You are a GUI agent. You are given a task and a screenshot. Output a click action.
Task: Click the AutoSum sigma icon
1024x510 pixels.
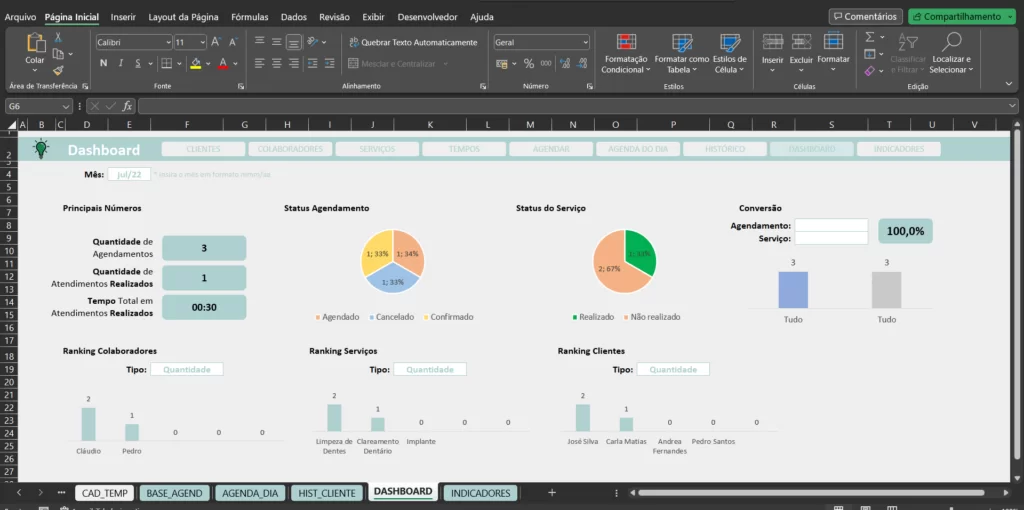pyautogui.click(x=870, y=37)
